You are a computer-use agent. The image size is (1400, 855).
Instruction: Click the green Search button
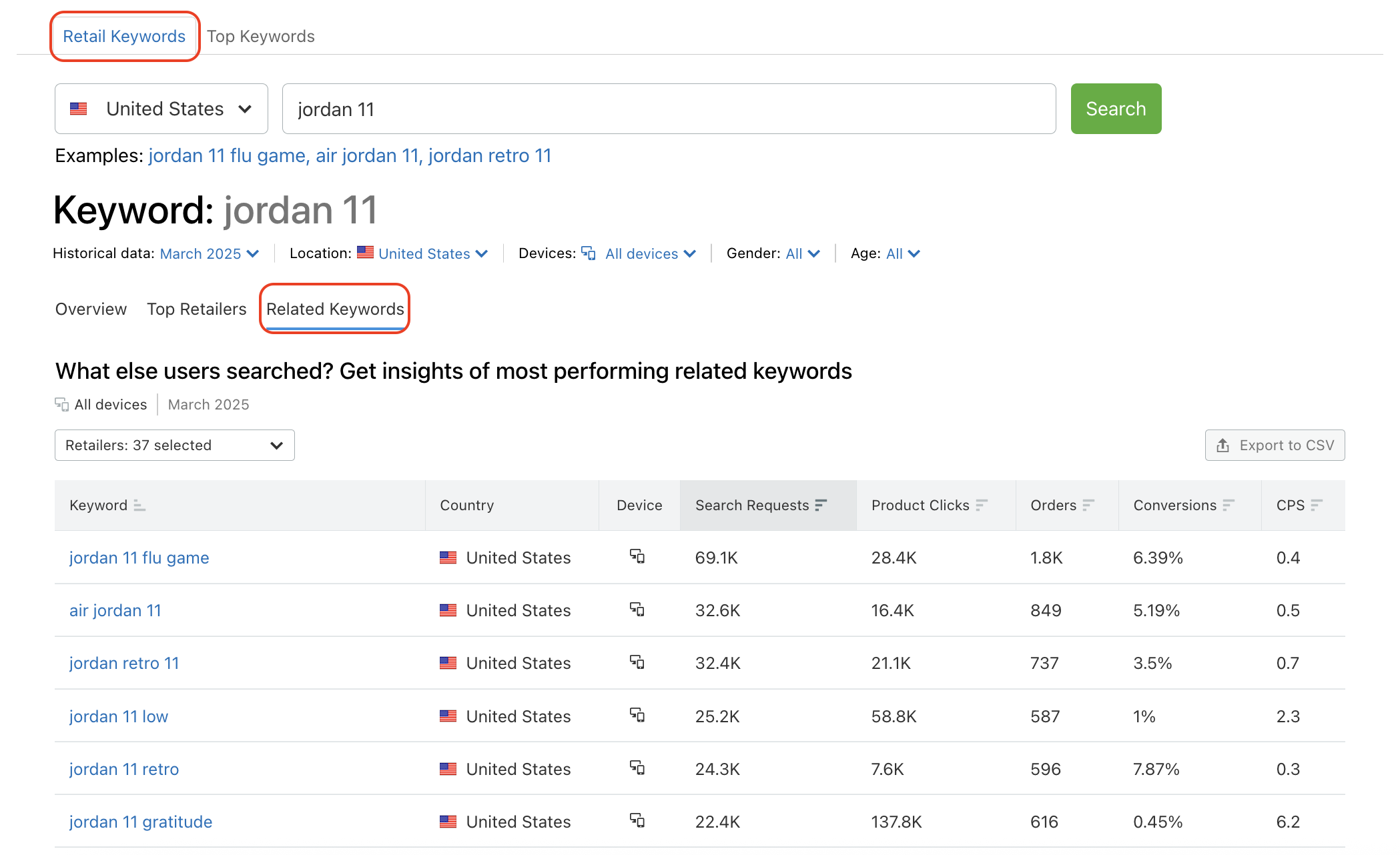click(x=1115, y=108)
